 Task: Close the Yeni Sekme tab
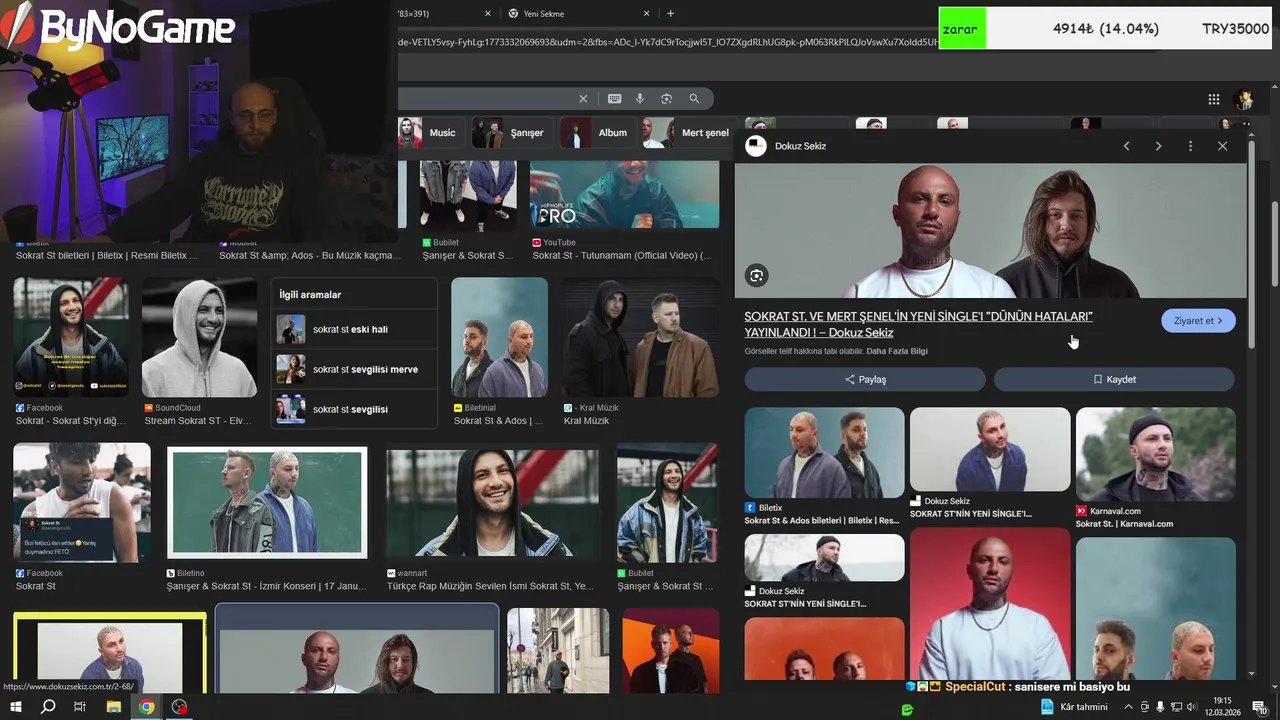pos(647,14)
